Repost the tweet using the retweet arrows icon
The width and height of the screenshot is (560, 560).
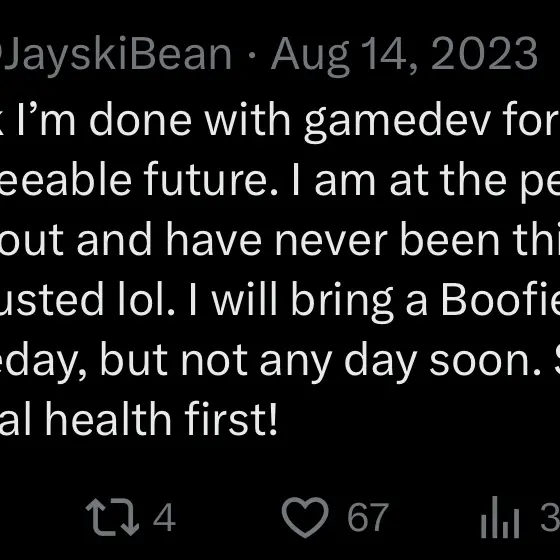pos(112,517)
